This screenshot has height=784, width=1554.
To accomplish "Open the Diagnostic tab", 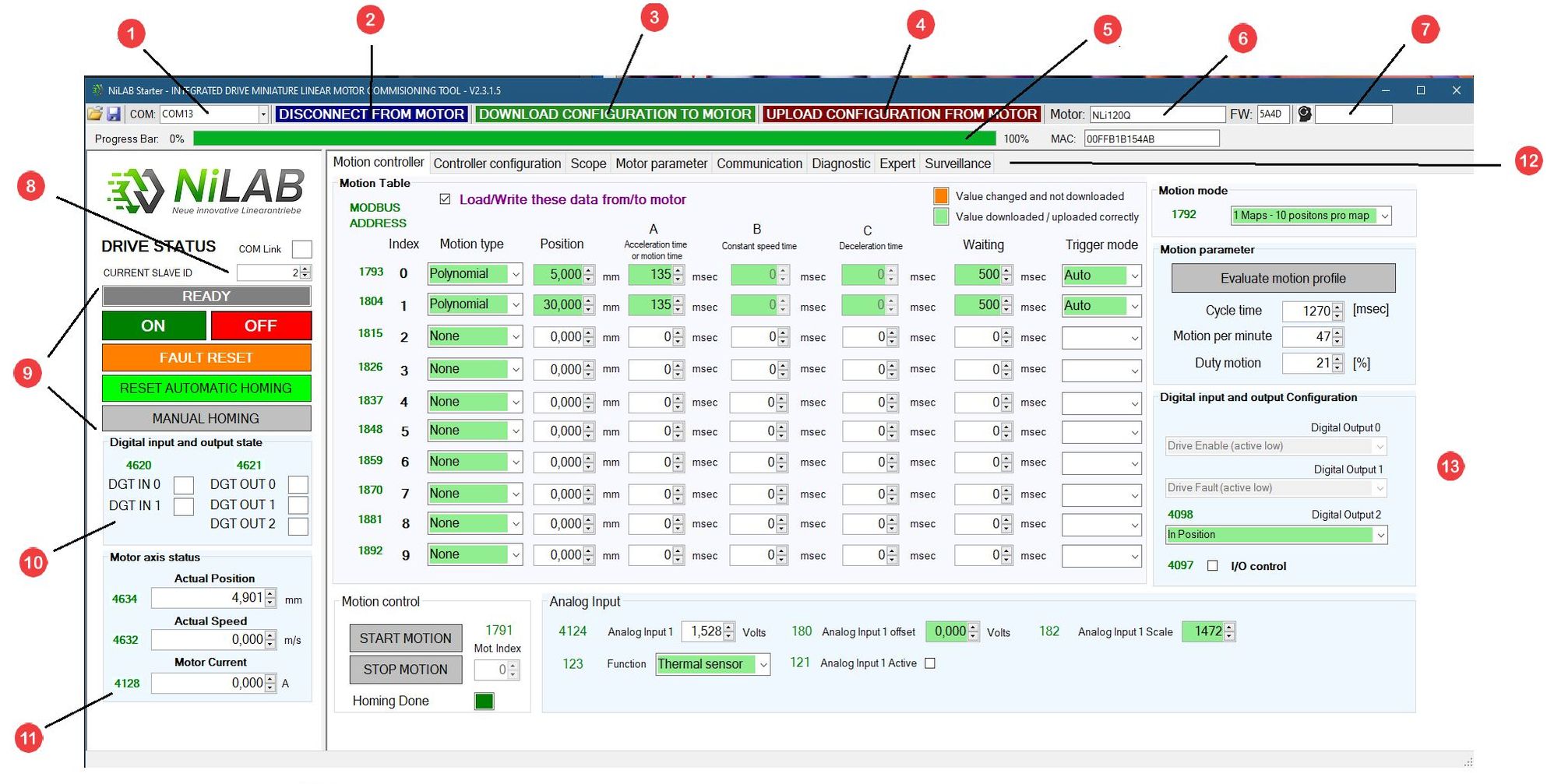I will click(840, 163).
